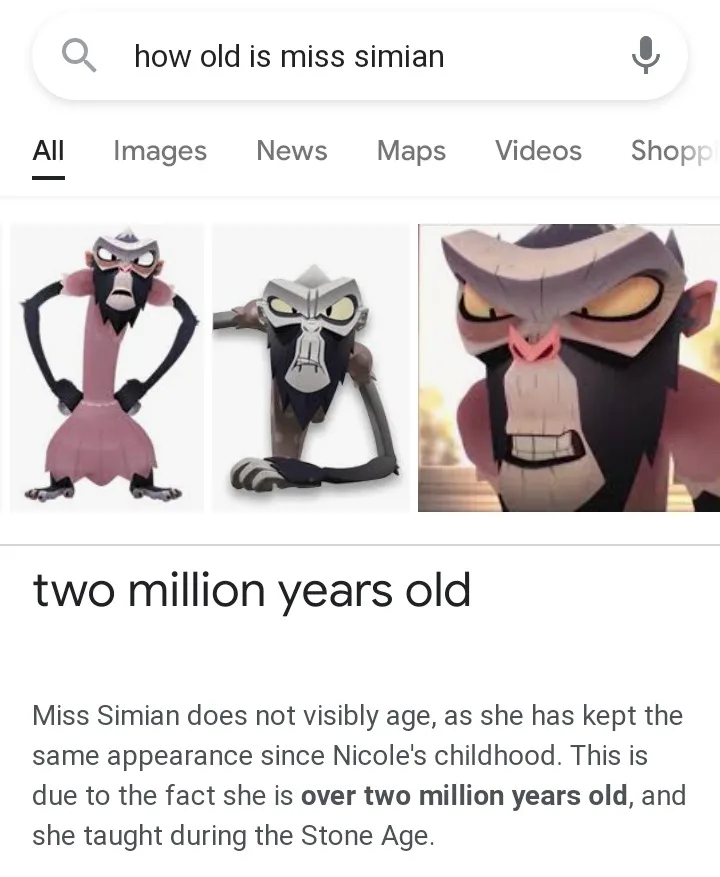Click the 'two million years old' answer heading

click(252, 591)
